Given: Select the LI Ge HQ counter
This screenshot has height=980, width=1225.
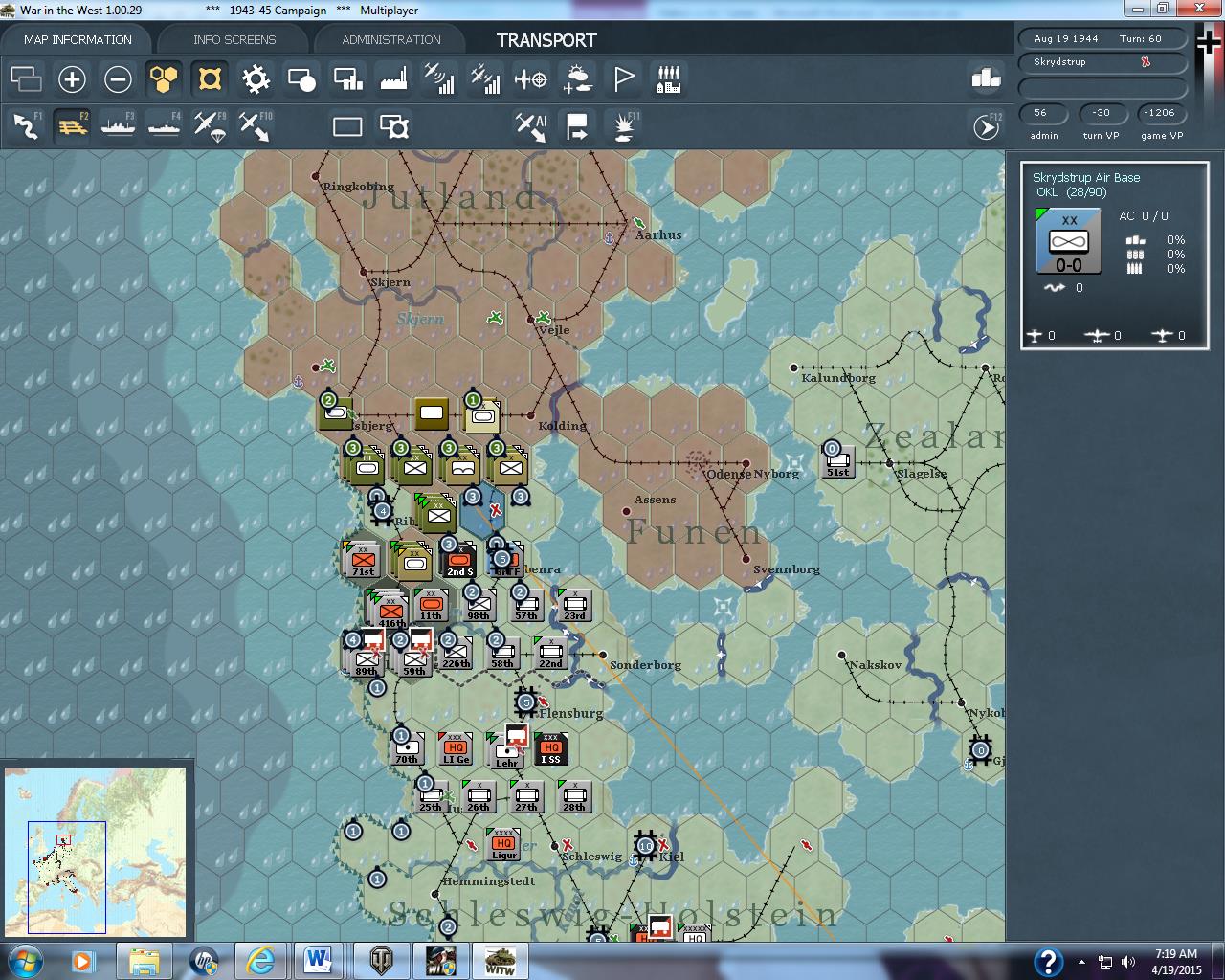Looking at the screenshot, I should (456, 748).
